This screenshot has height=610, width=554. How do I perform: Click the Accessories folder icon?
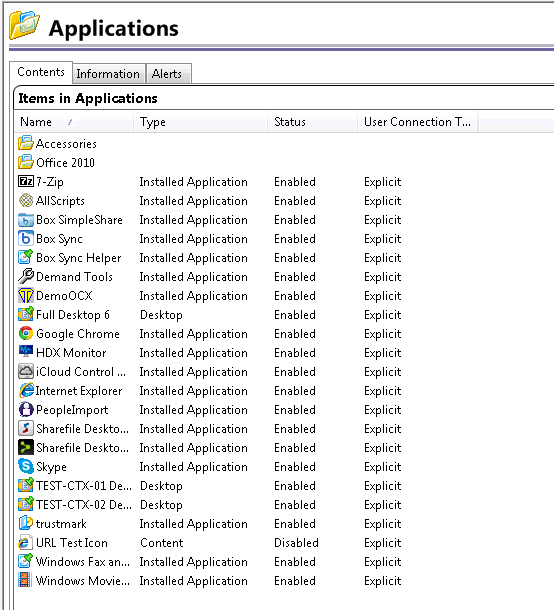pyautogui.click(x=26, y=143)
